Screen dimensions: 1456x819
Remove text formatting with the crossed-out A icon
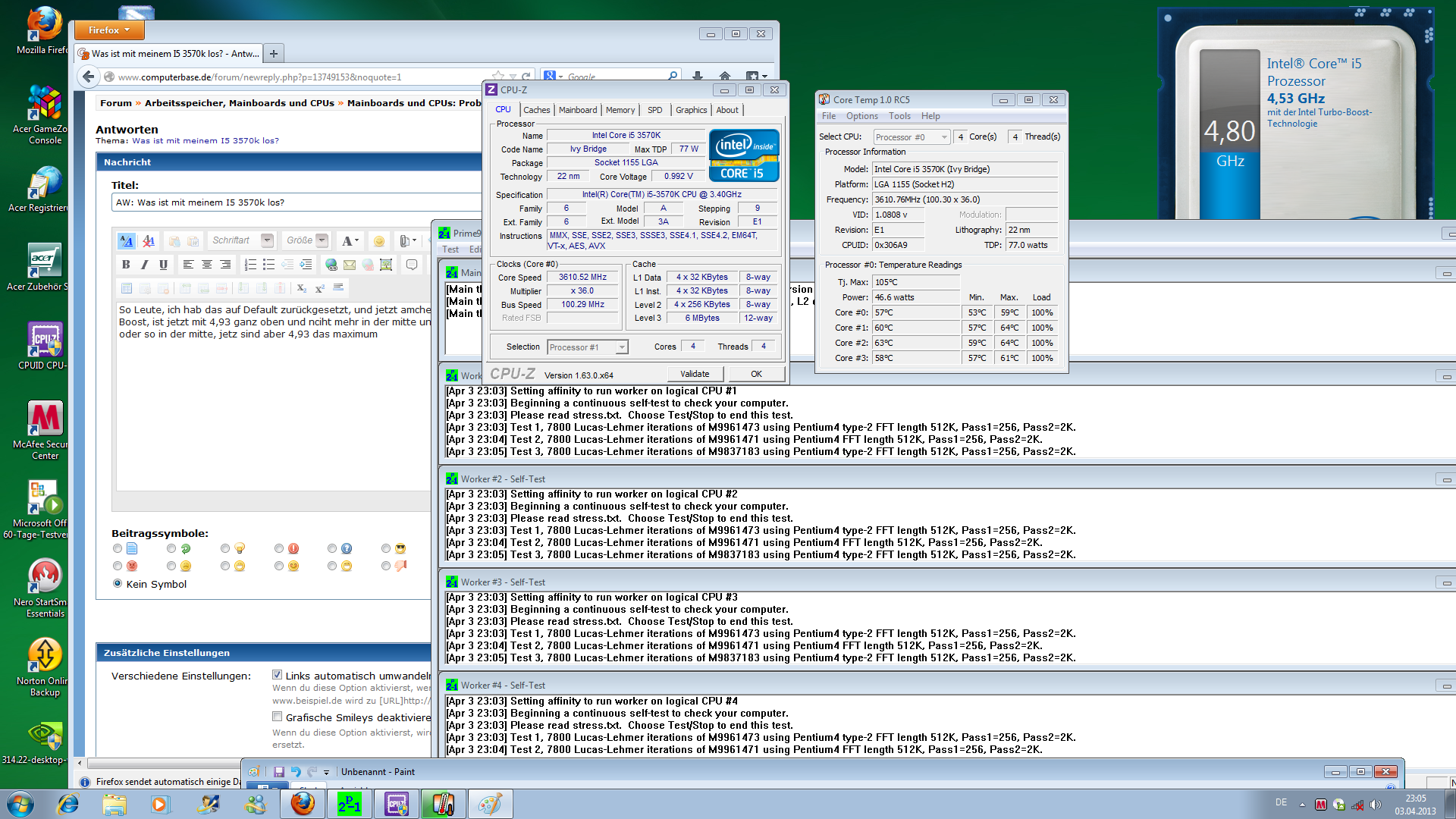click(149, 241)
